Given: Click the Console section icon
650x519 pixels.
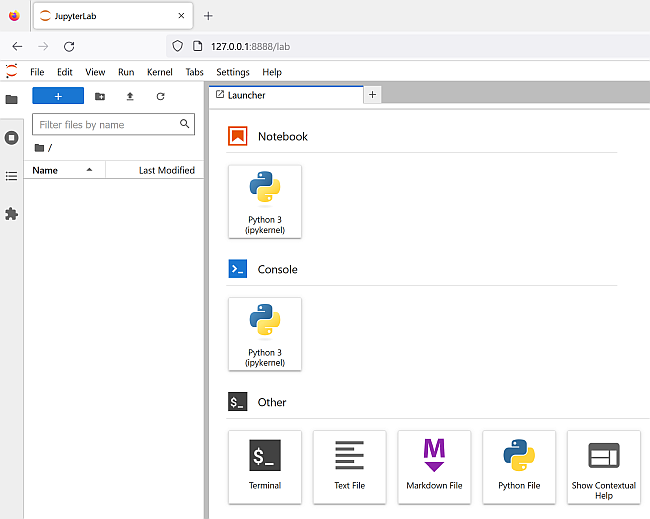Looking at the screenshot, I should [238, 269].
